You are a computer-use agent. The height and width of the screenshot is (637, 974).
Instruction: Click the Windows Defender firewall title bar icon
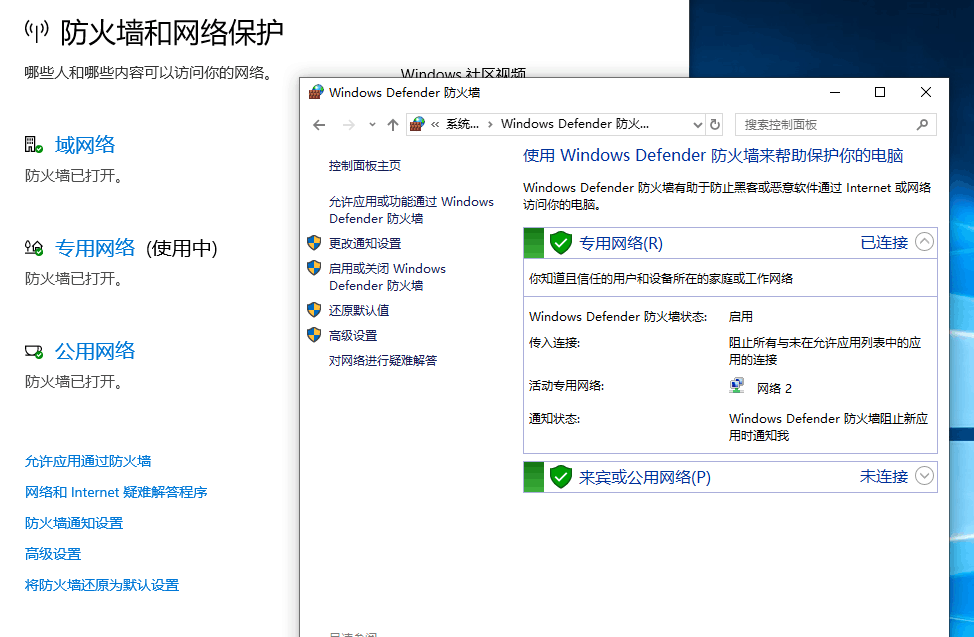pyautogui.click(x=316, y=93)
